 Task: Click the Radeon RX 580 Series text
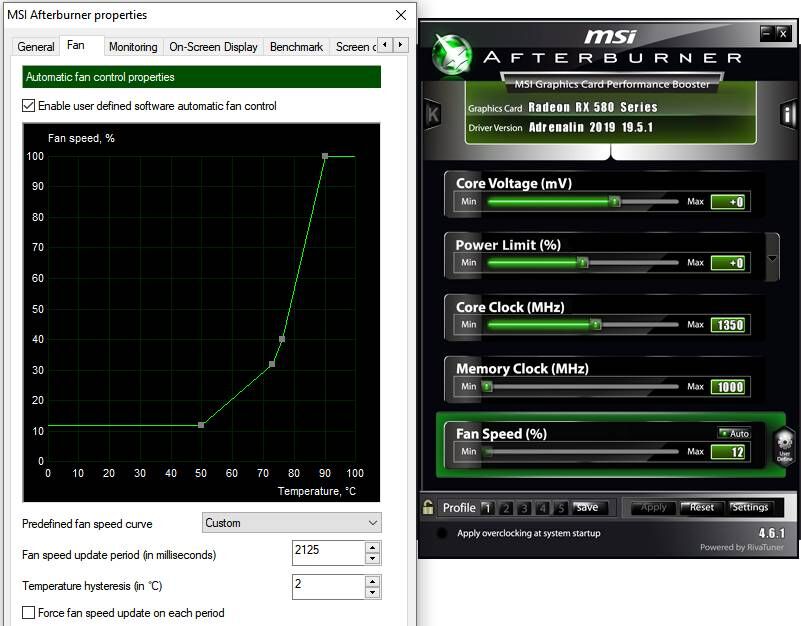point(593,107)
